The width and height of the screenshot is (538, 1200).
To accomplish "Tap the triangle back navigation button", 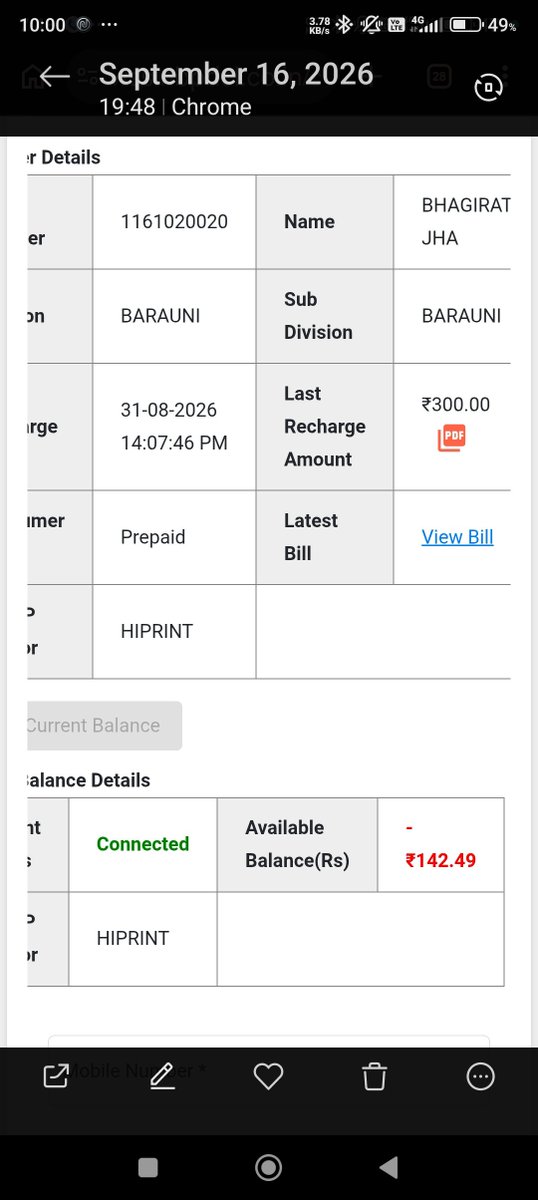I will [x=389, y=1167].
